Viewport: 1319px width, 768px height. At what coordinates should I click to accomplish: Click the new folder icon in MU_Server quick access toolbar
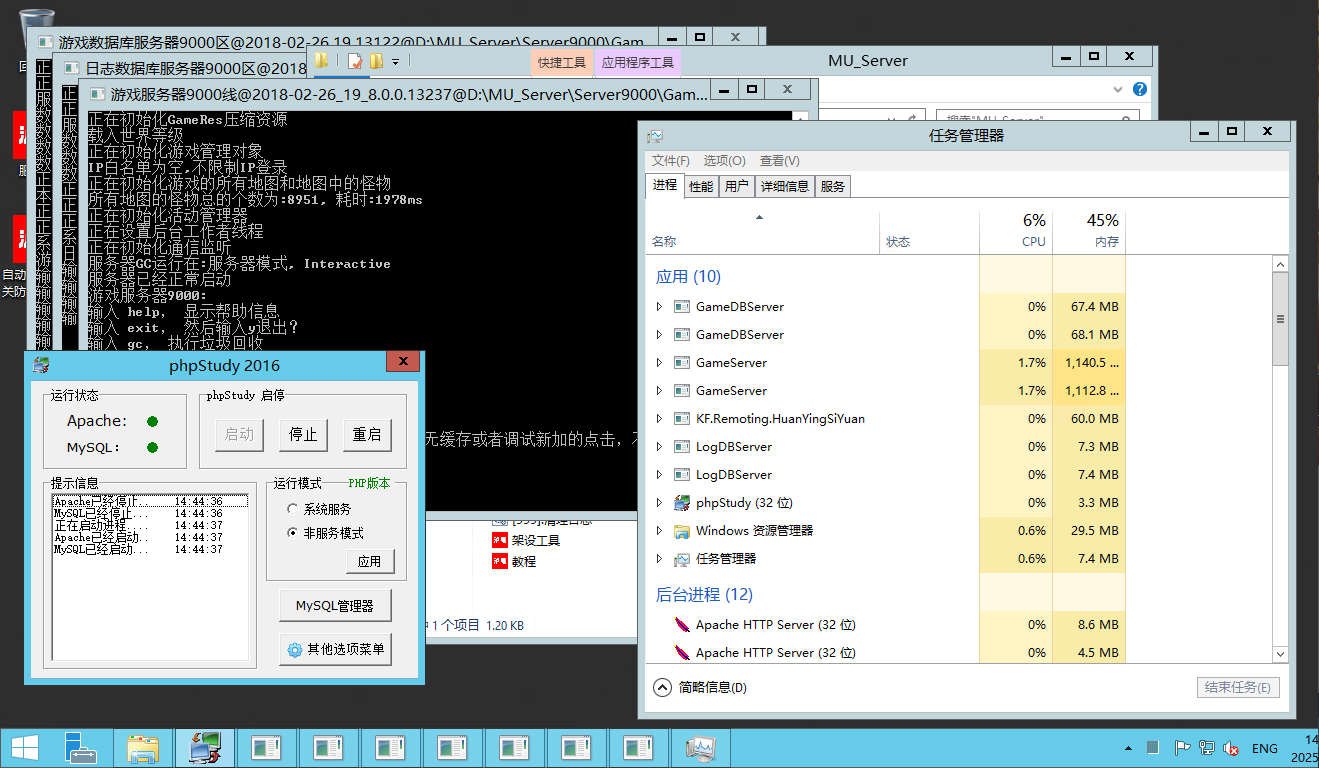point(377,61)
